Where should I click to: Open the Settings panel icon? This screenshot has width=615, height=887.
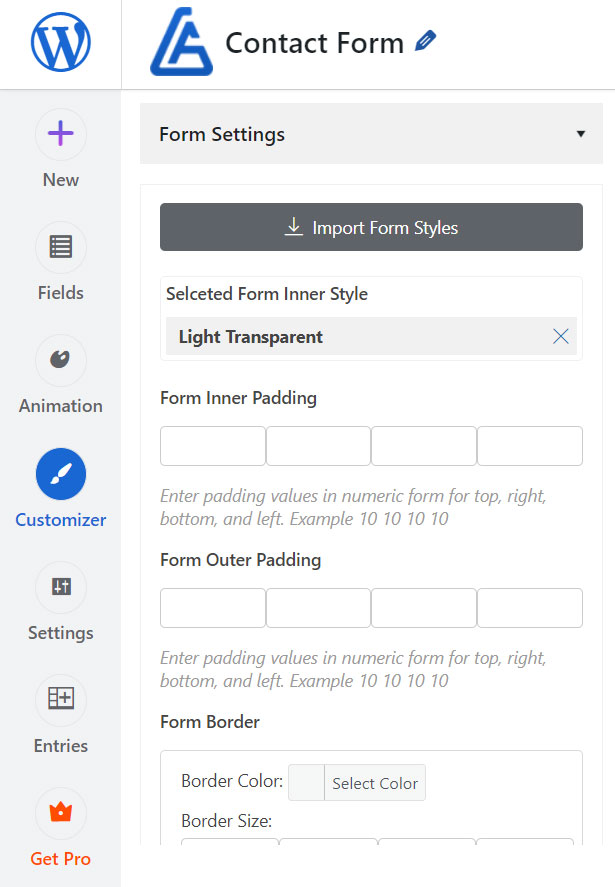(x=60, y=587)
